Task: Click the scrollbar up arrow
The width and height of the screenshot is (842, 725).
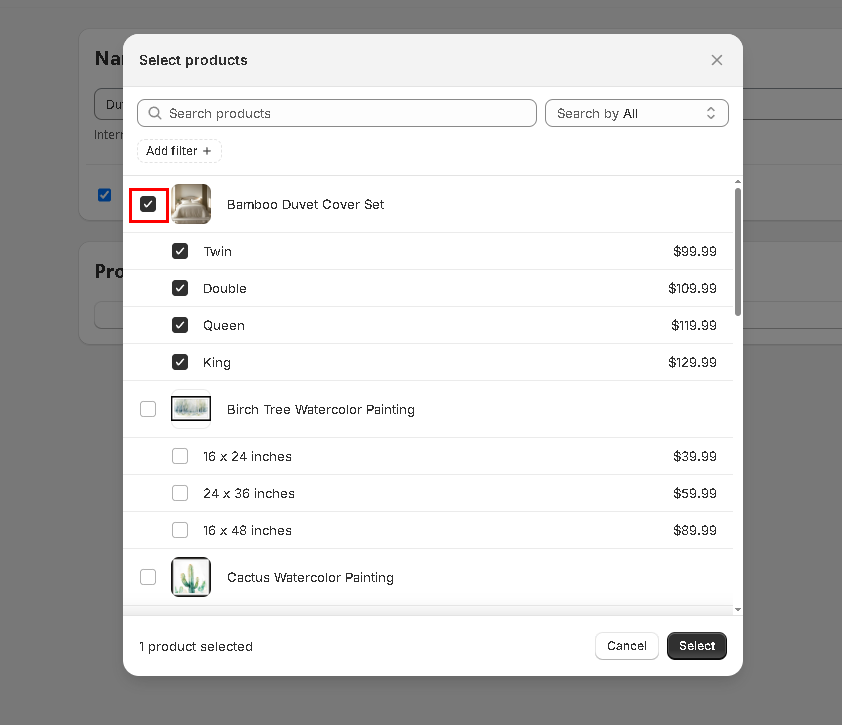Action: [738, 182]
